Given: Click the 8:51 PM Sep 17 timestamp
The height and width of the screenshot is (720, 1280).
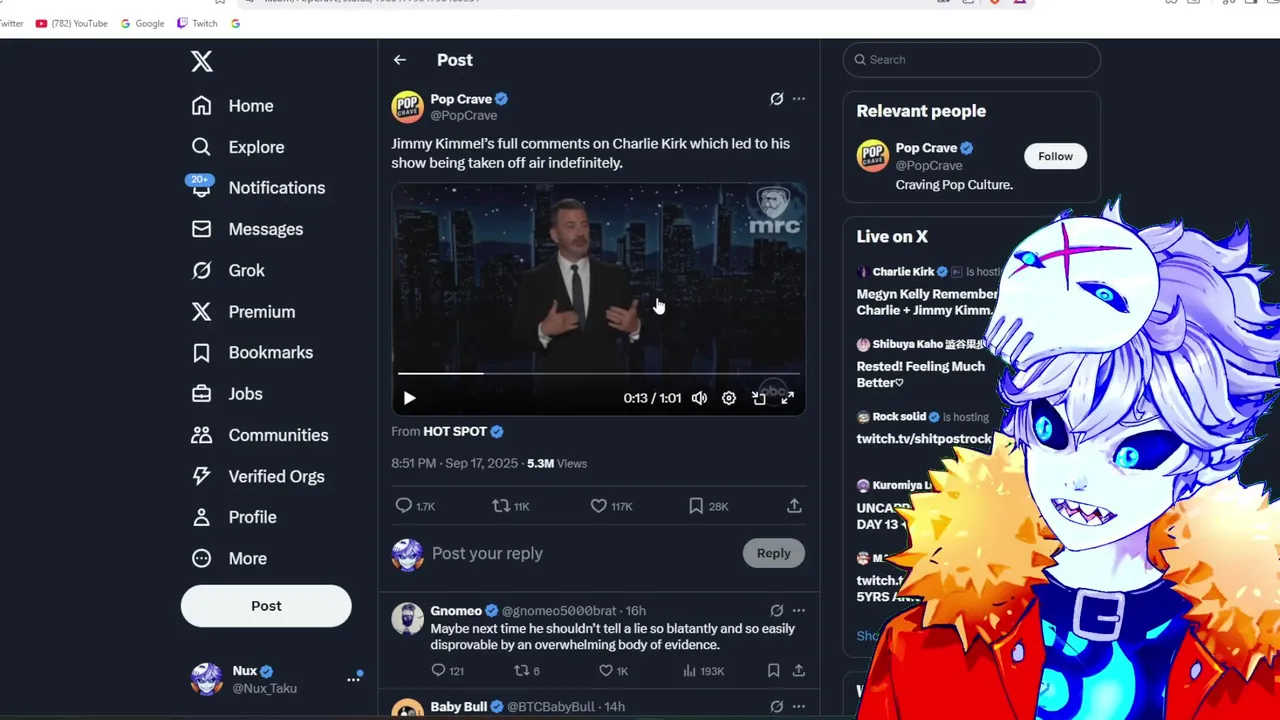Looking at the screenshot, I should point(454,464).
